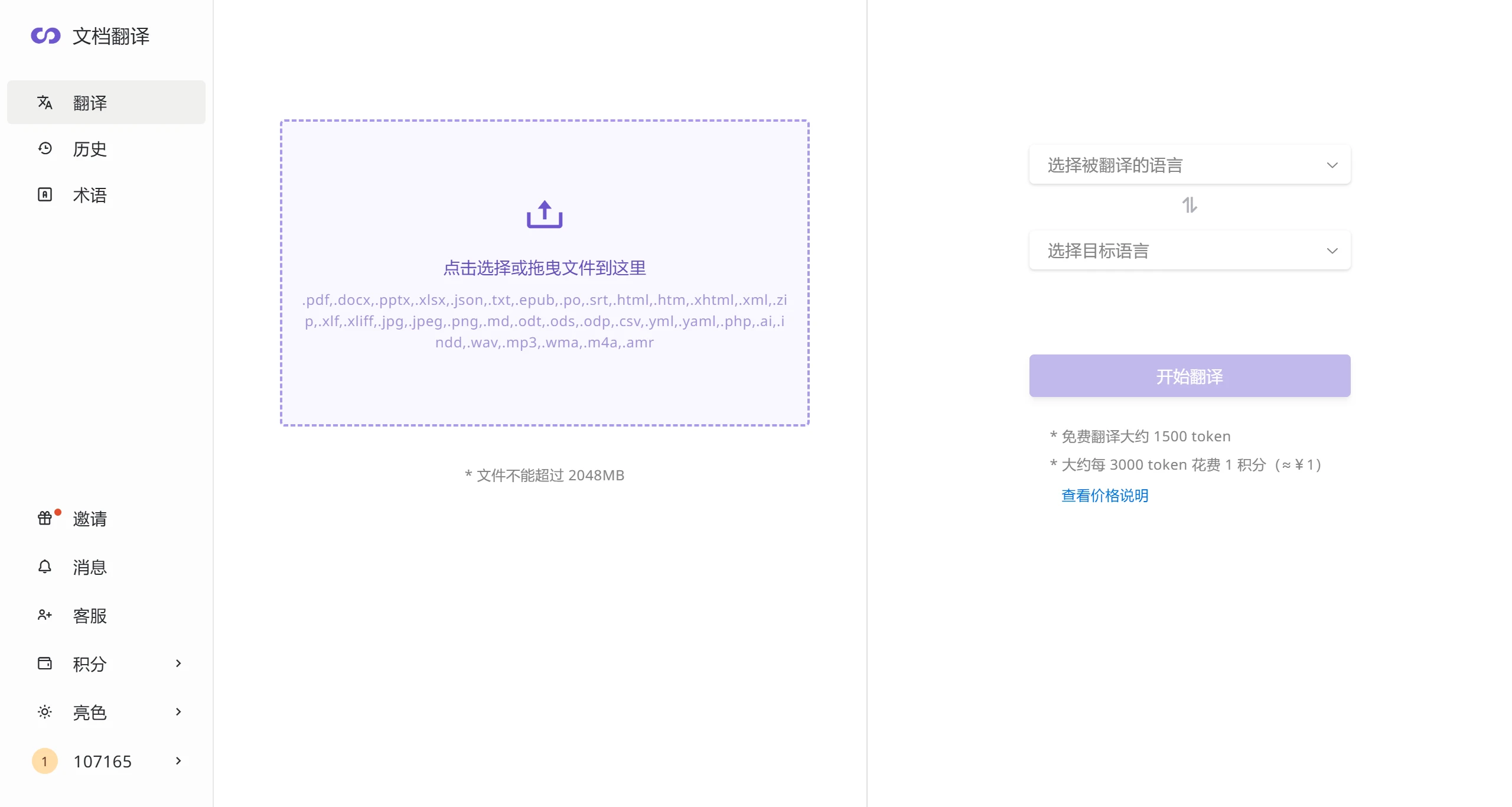Go to 历史 menu item

(90, 149)
